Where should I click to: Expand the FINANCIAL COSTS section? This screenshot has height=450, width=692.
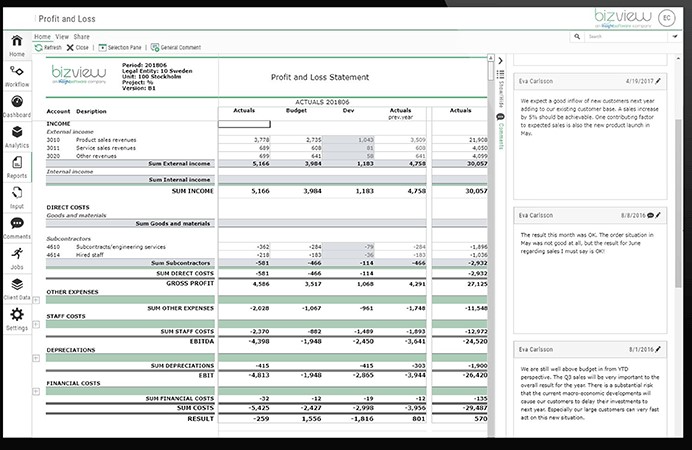click(x=36, y=391)
